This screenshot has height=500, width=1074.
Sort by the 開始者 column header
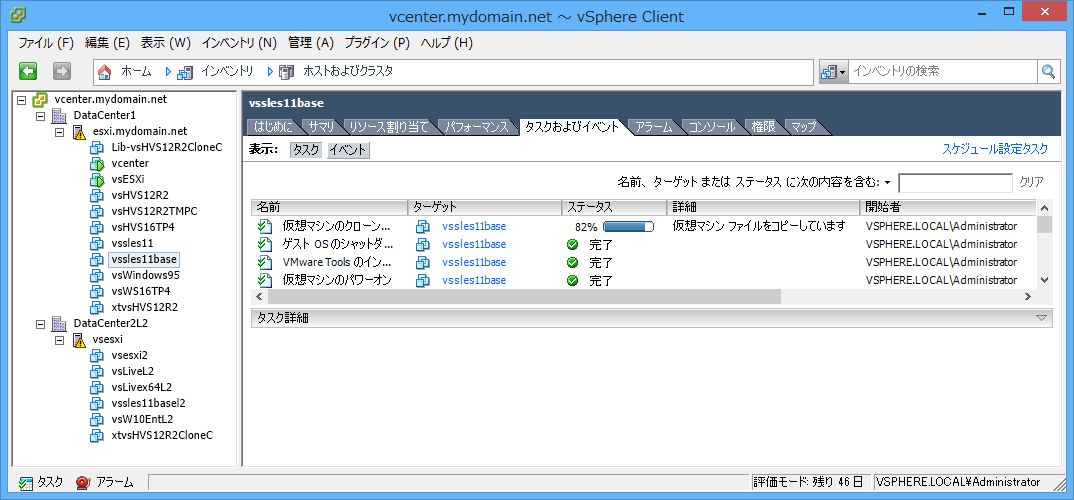947,207
